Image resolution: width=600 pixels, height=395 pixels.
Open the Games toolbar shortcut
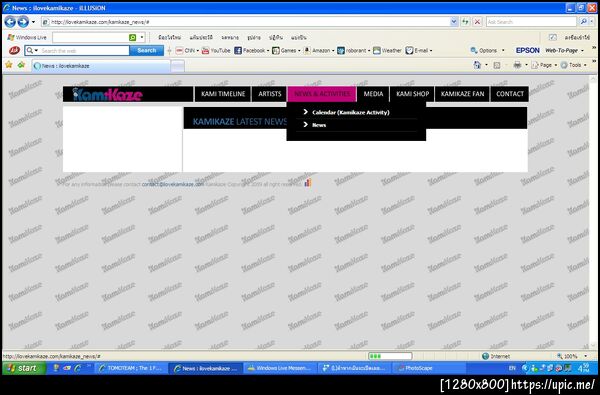pos(286,51)
